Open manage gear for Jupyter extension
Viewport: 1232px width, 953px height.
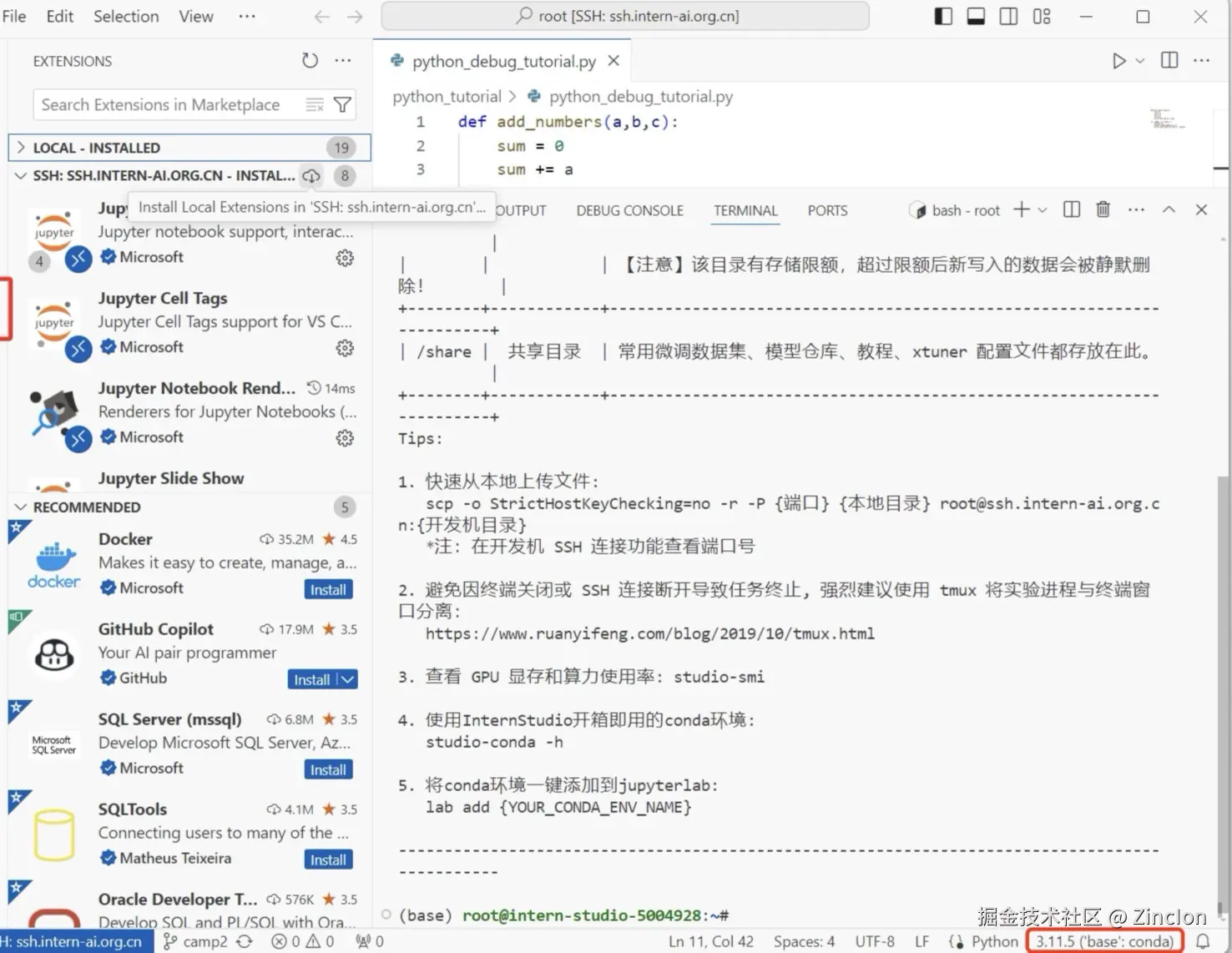point(345,258)
